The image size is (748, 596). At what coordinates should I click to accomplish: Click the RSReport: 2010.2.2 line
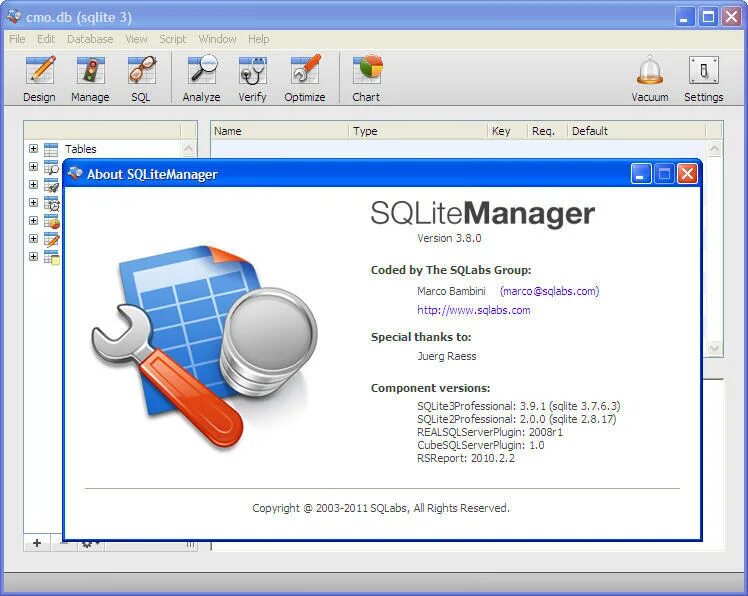pyautogui.click(x=466, y=458)
